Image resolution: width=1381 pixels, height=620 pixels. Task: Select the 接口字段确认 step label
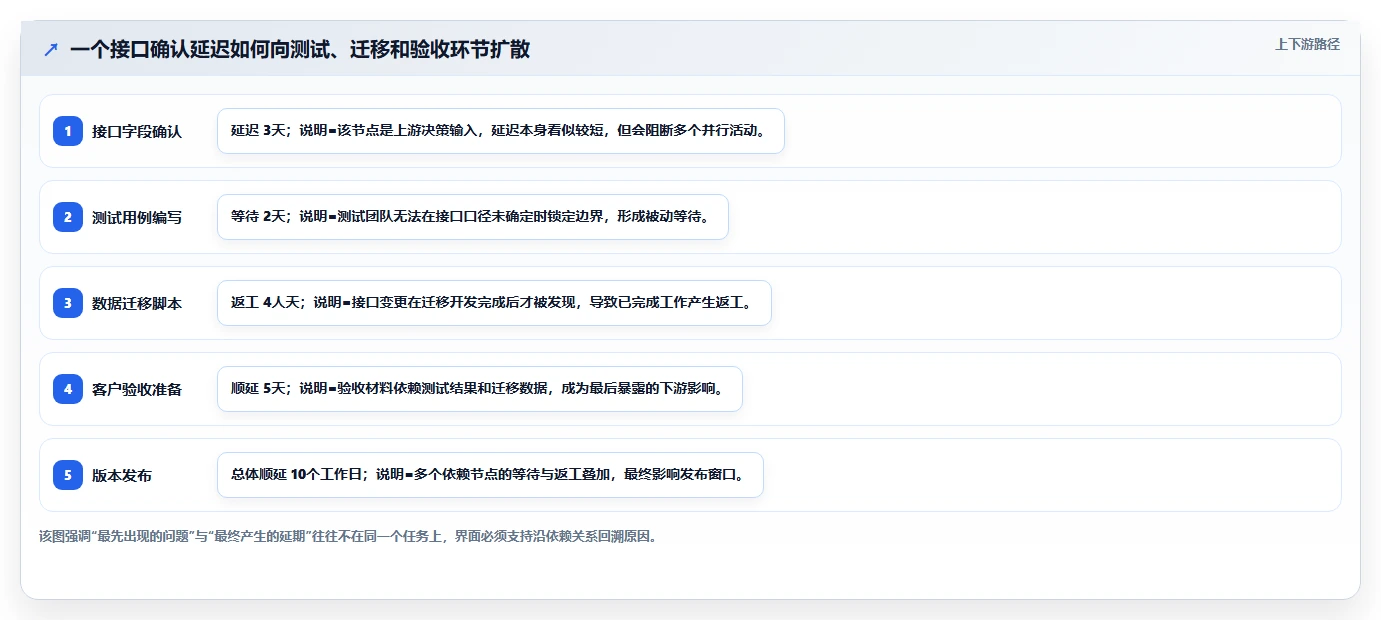(x=137, y=131)
